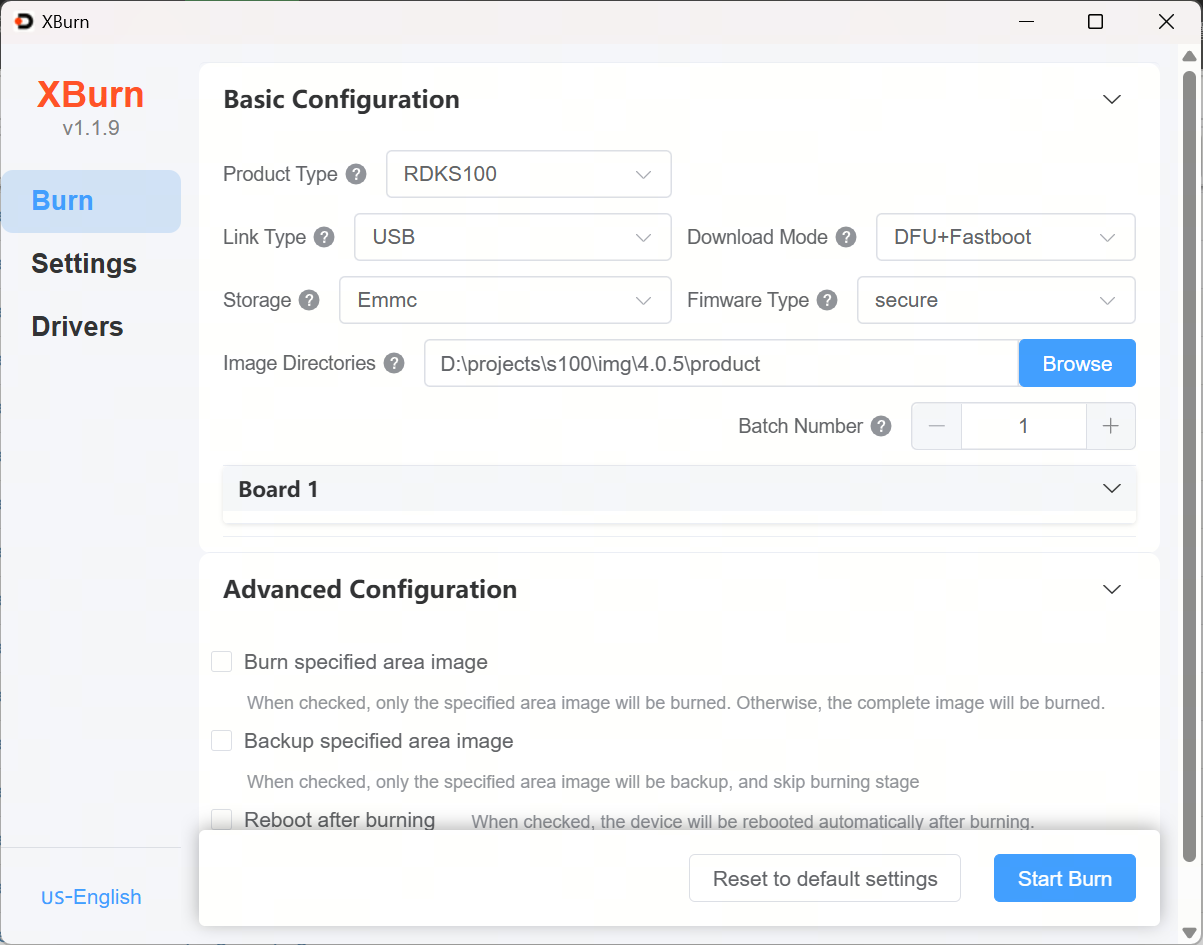Open the Product Type RDKS100 dropdown

[528, 174]
